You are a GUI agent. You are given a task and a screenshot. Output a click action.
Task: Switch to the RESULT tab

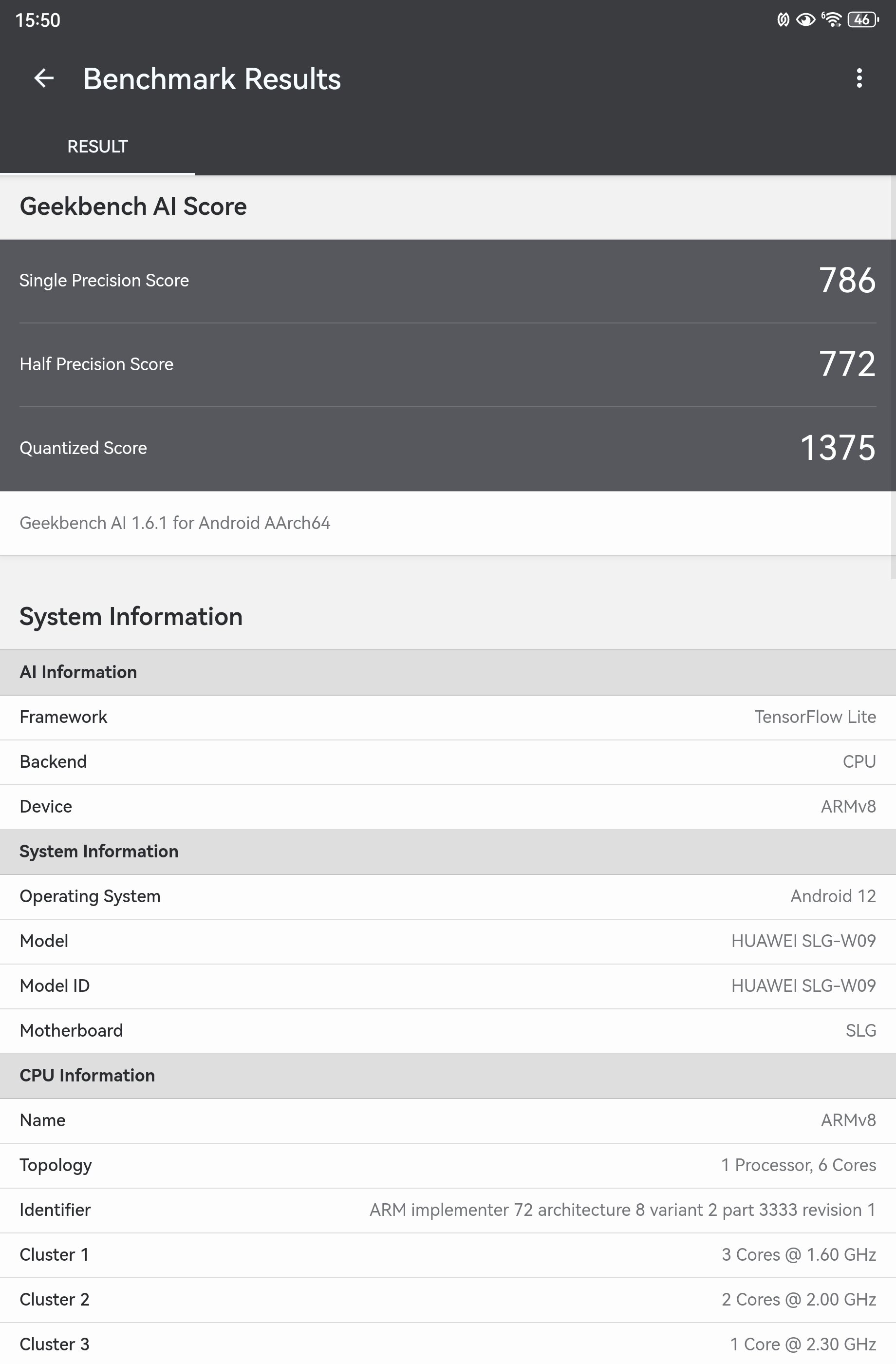click(x=97, y=147)
